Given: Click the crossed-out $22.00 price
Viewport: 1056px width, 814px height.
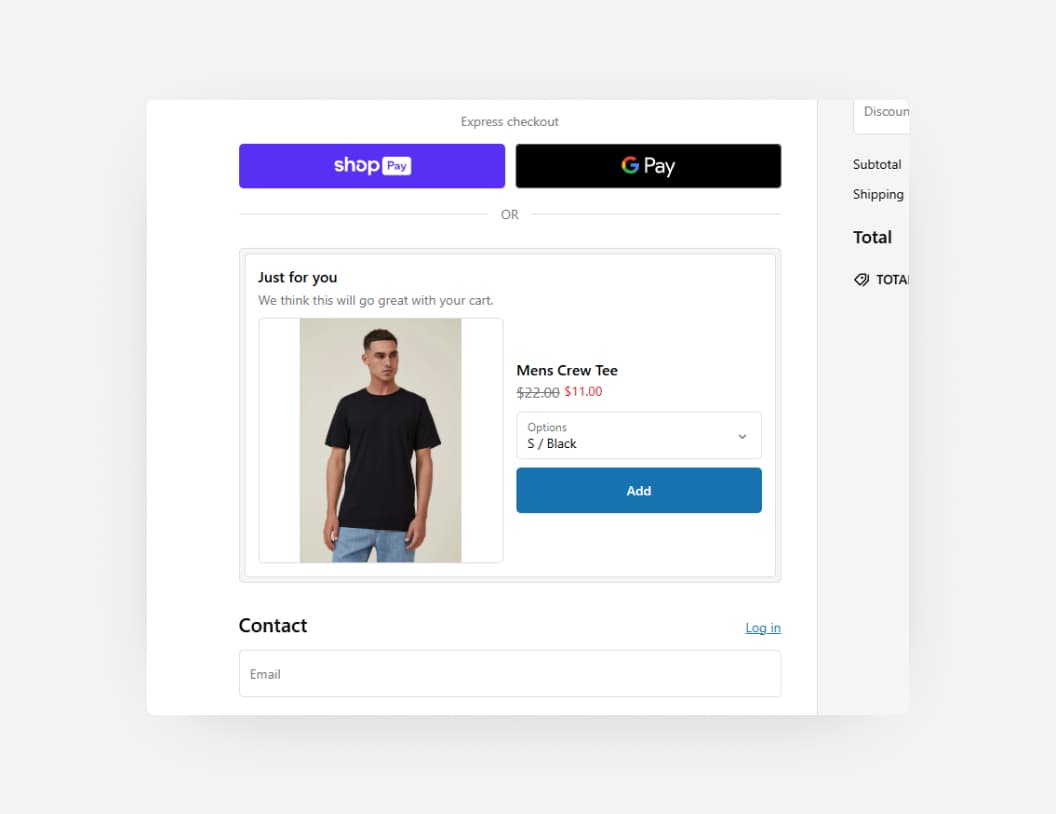Looking at the screenshot, I should click(x=537, y=392).
